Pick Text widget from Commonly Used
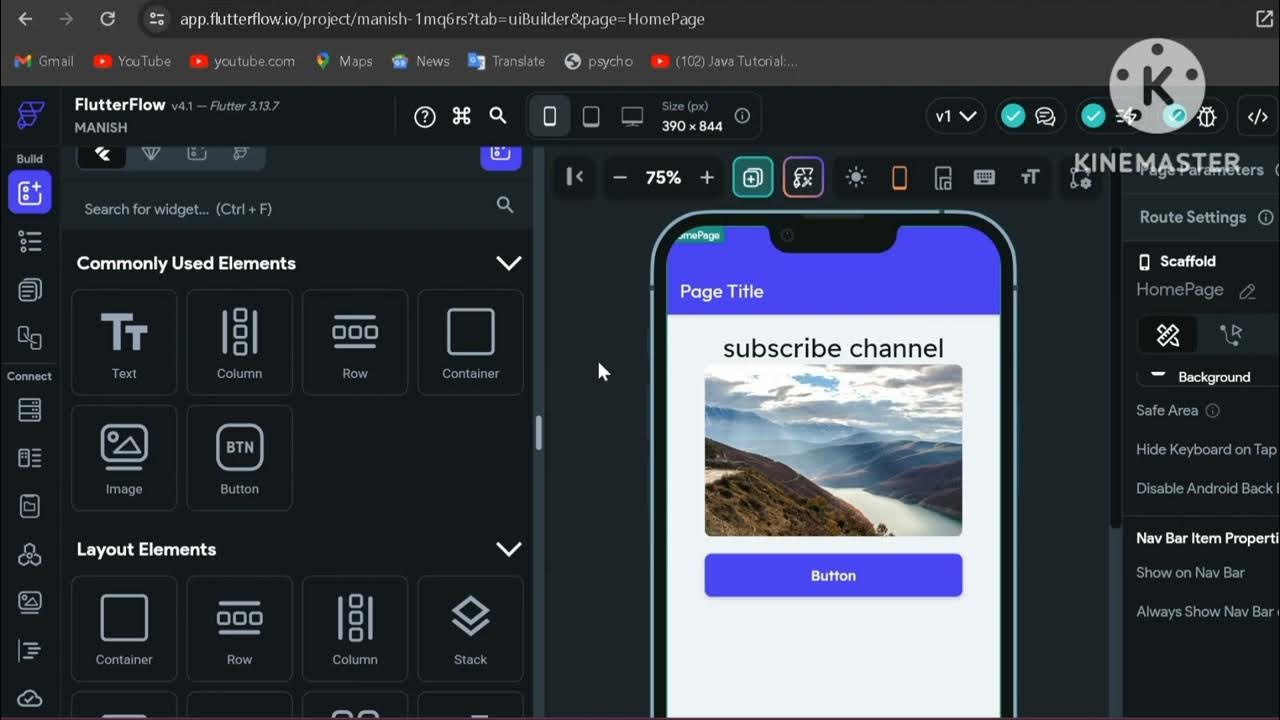The image size is (1280, 720). pyautogui.click(x=124, y=343)
